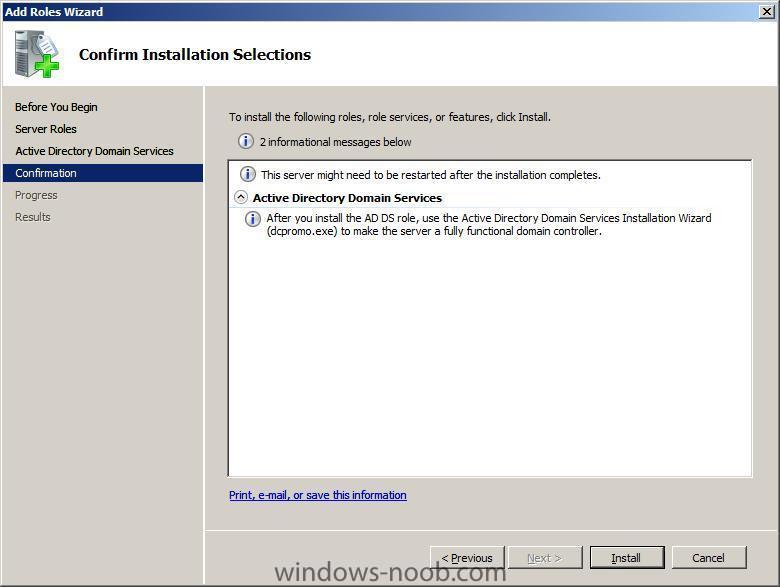Screen dimensions: 780x587
Task: Click the Install button
Action: (627, 558)
